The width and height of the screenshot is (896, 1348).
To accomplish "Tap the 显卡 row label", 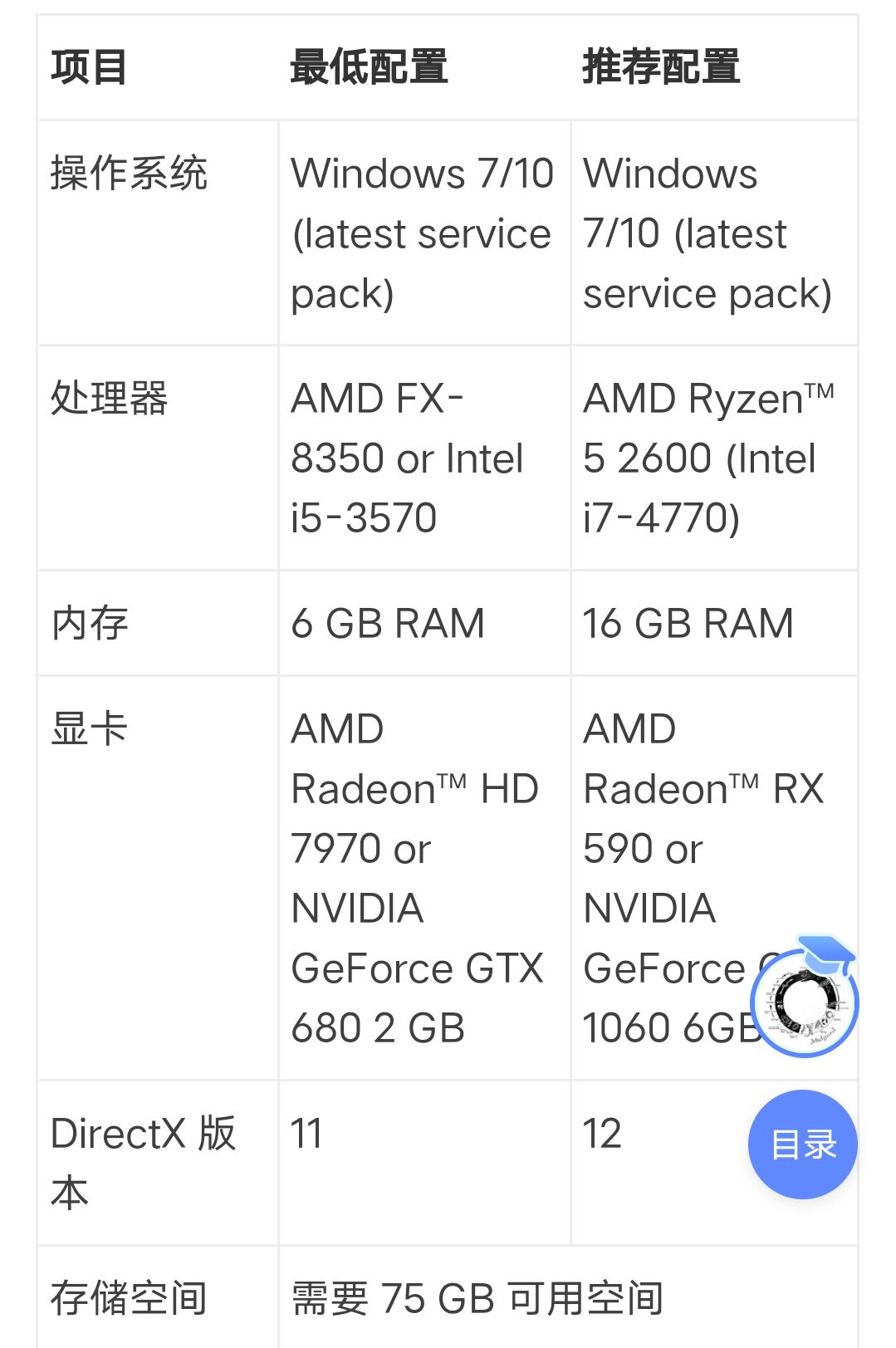I will click(x=89, y=728).
